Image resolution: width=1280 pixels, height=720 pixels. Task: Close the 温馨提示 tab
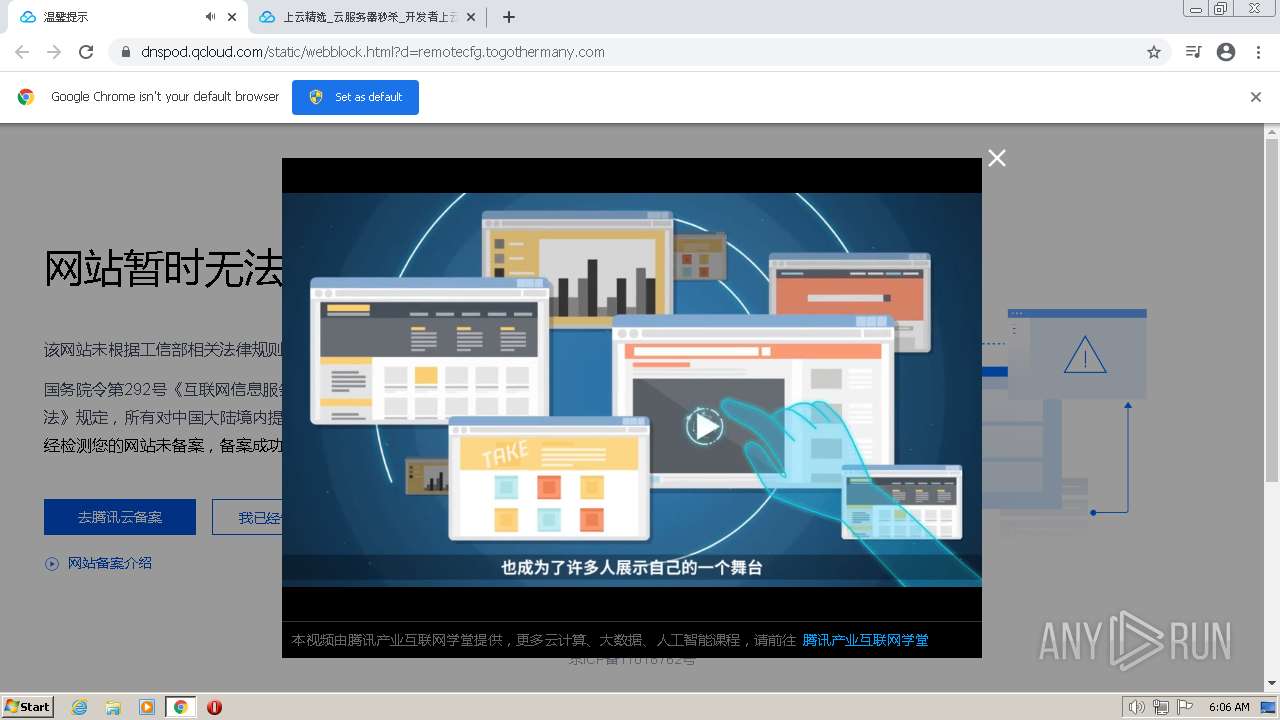point(232,17)
